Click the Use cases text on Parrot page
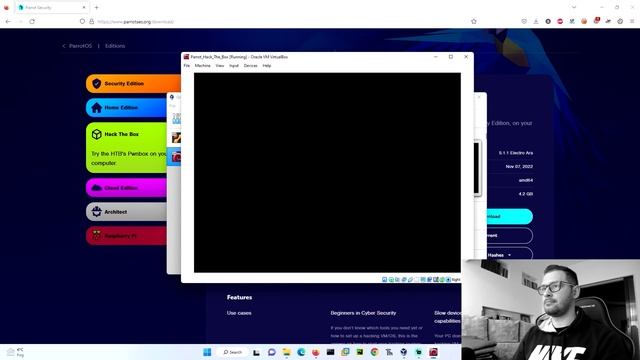Screen dimensions: 640x360 [239, 313]
